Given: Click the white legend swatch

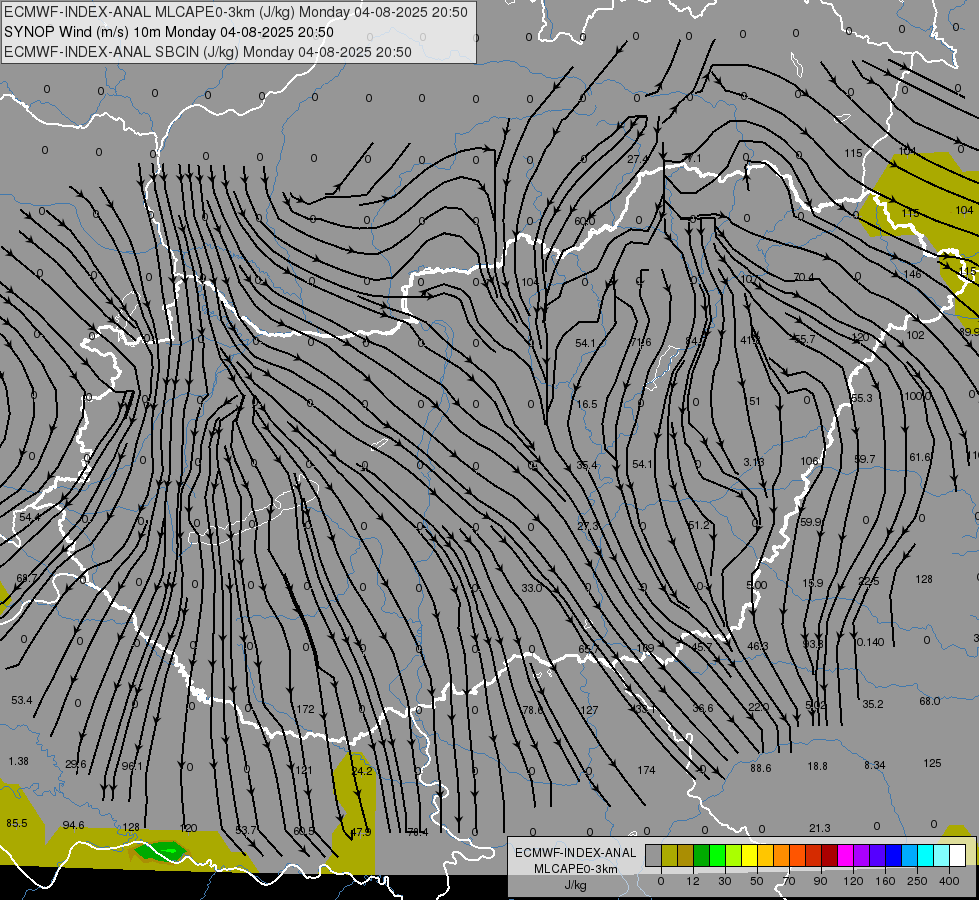Looking at the screenshot, I should tap(957, 855).
